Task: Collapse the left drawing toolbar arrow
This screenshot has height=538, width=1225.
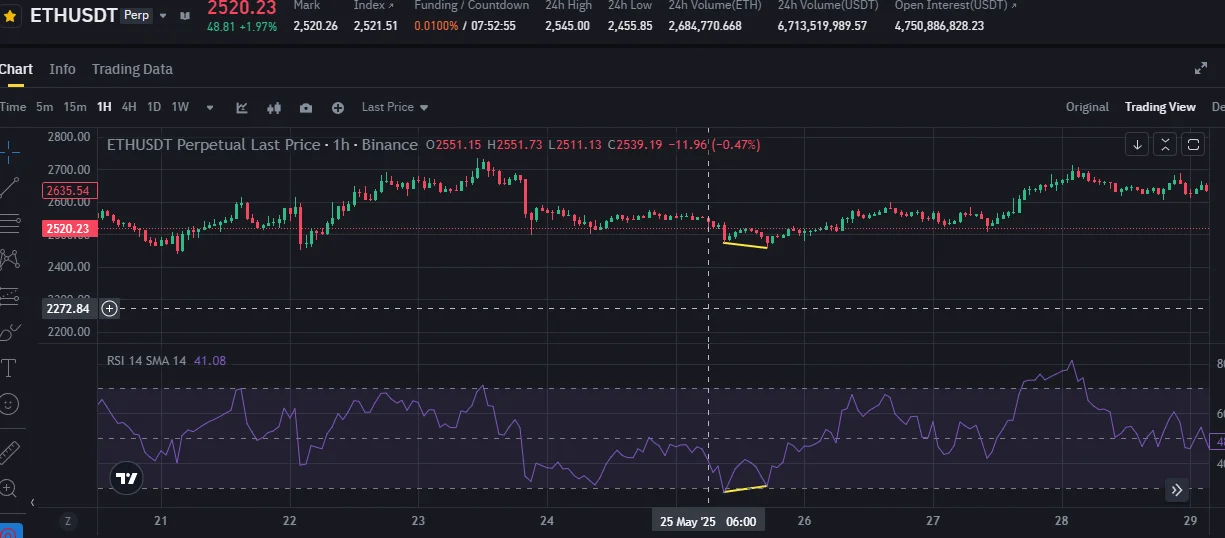Action: point(32,503)
